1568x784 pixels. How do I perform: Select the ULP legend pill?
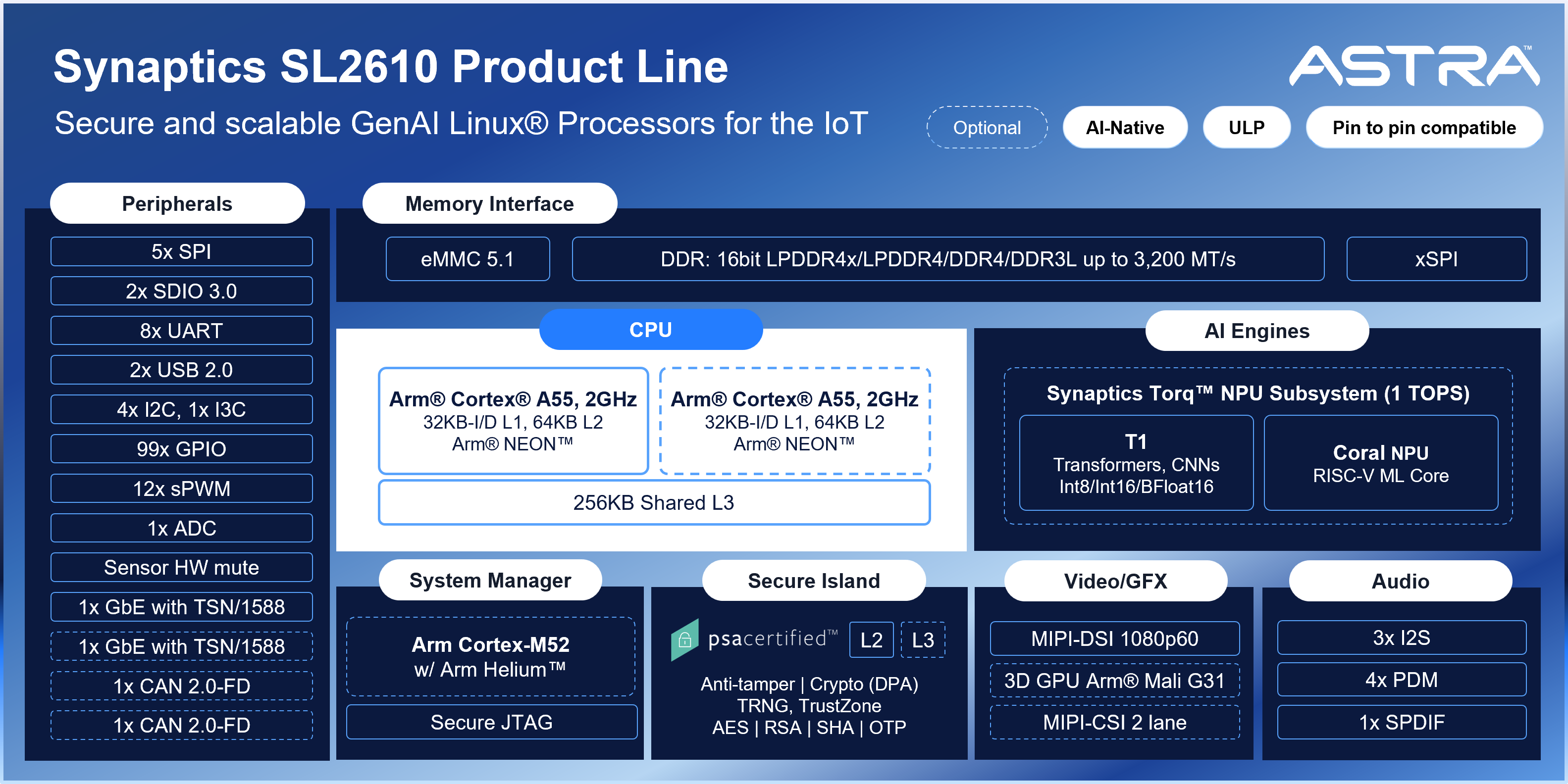click(1246, 128)
